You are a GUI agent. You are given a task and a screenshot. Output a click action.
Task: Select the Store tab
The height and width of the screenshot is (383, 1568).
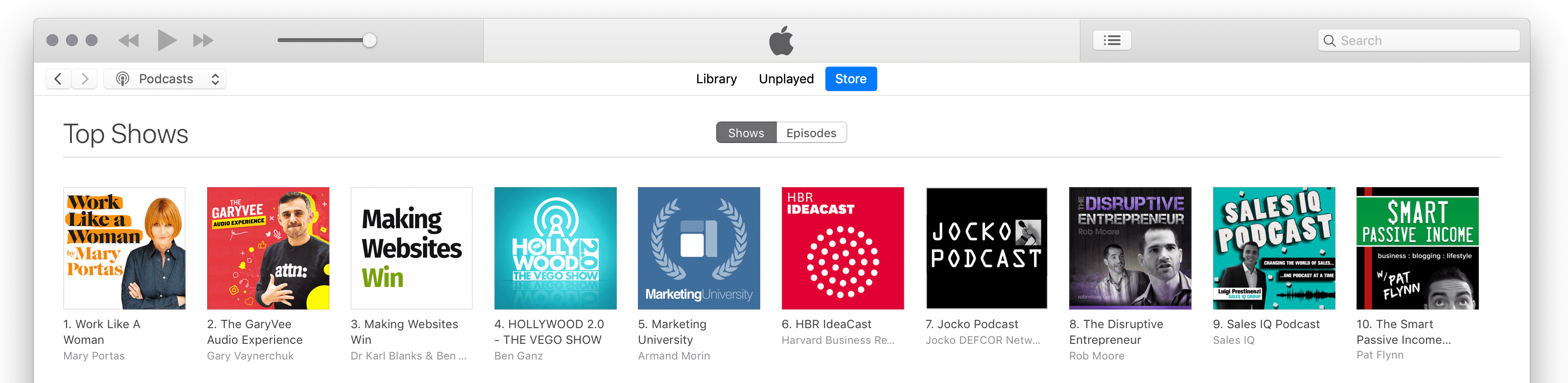[850, 78]
